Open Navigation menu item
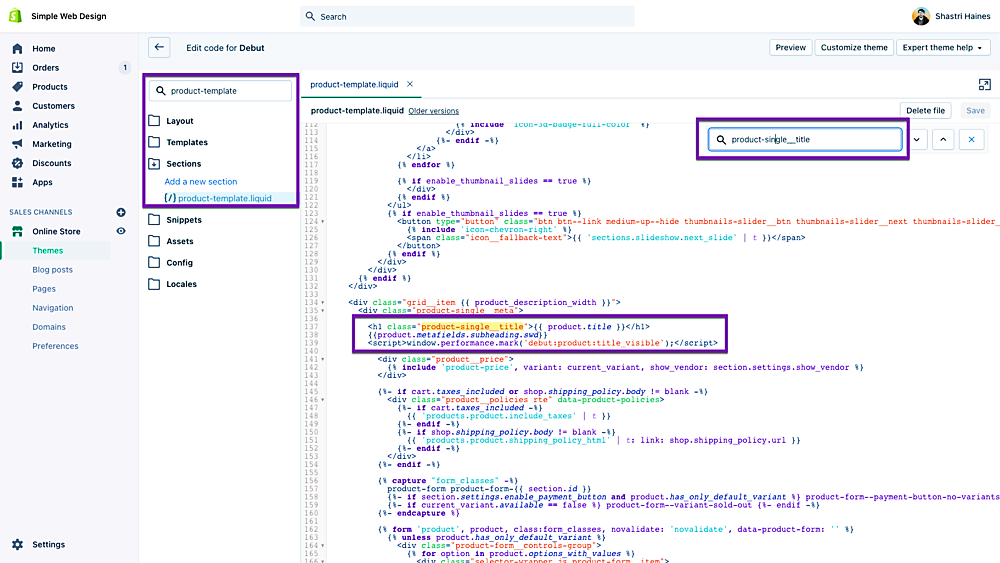Image resolution: width=1000 pixels, height=563 pixels. [x=53, y=308]
